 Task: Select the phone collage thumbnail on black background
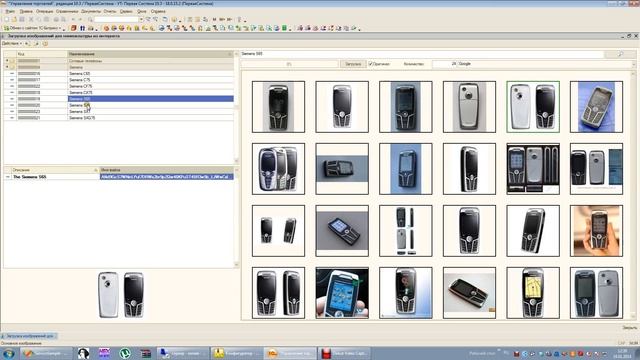(x=533, y=169)
